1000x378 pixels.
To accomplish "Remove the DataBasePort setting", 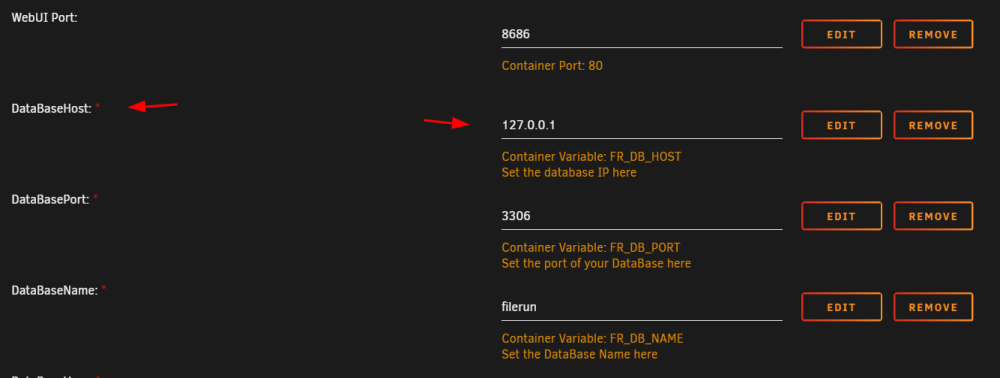I will coord(933,216).
